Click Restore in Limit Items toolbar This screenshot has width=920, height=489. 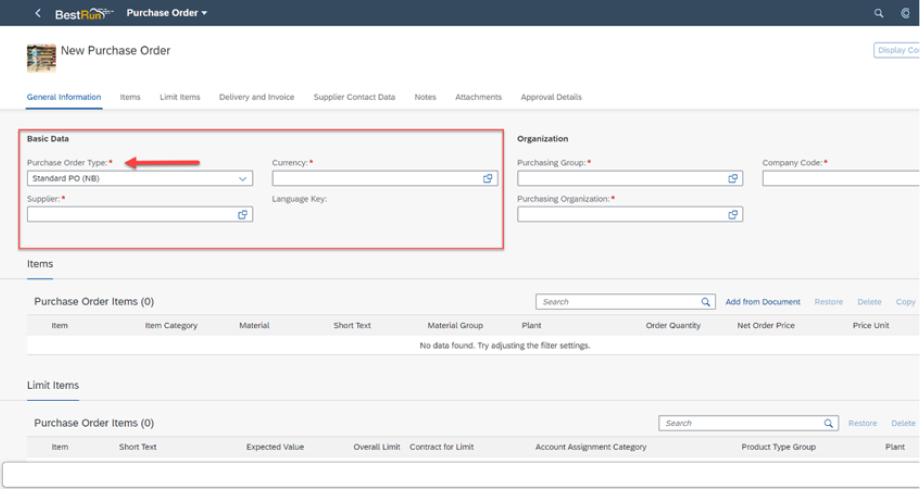coord(862,423)
